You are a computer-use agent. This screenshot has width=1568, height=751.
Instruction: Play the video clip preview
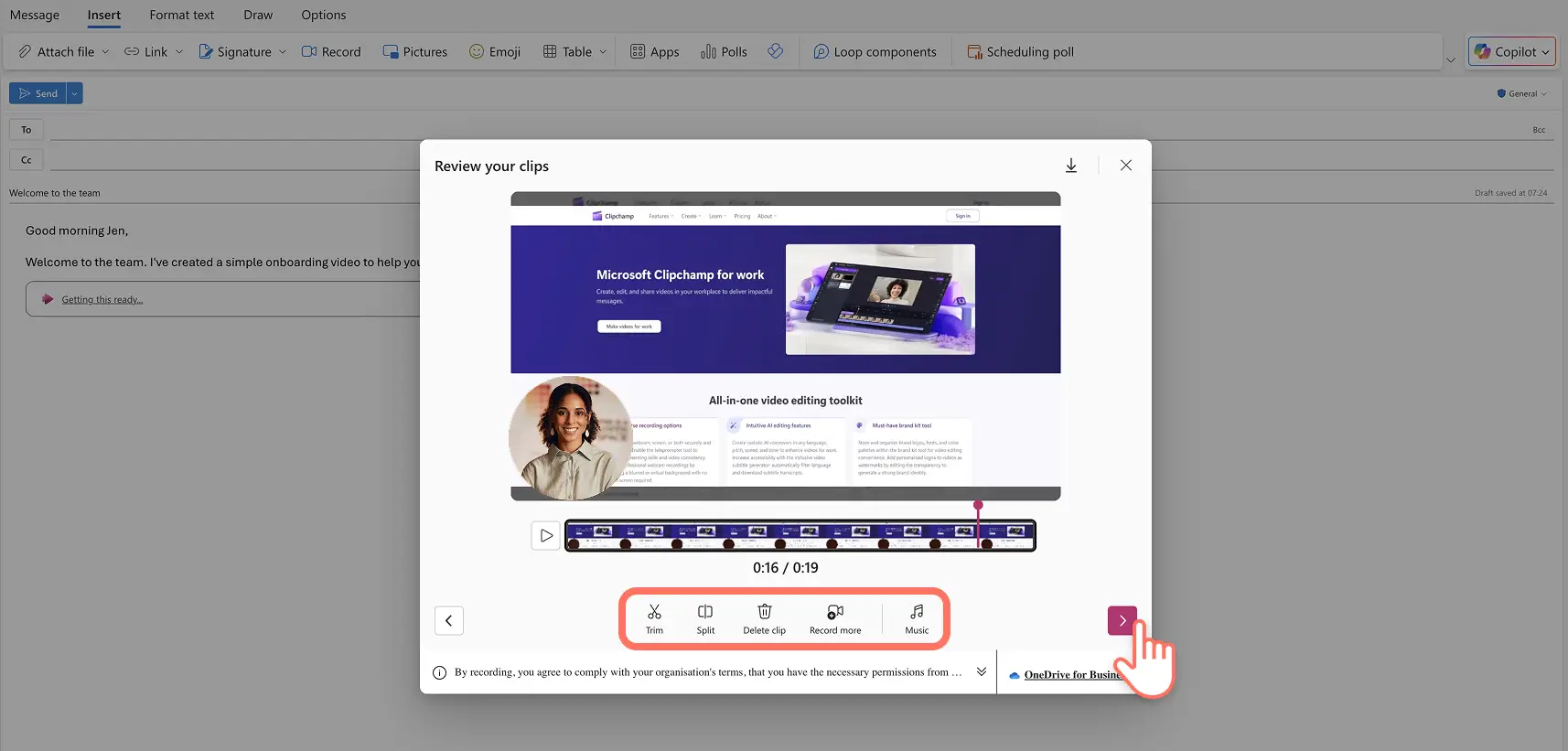pos(546,535)
